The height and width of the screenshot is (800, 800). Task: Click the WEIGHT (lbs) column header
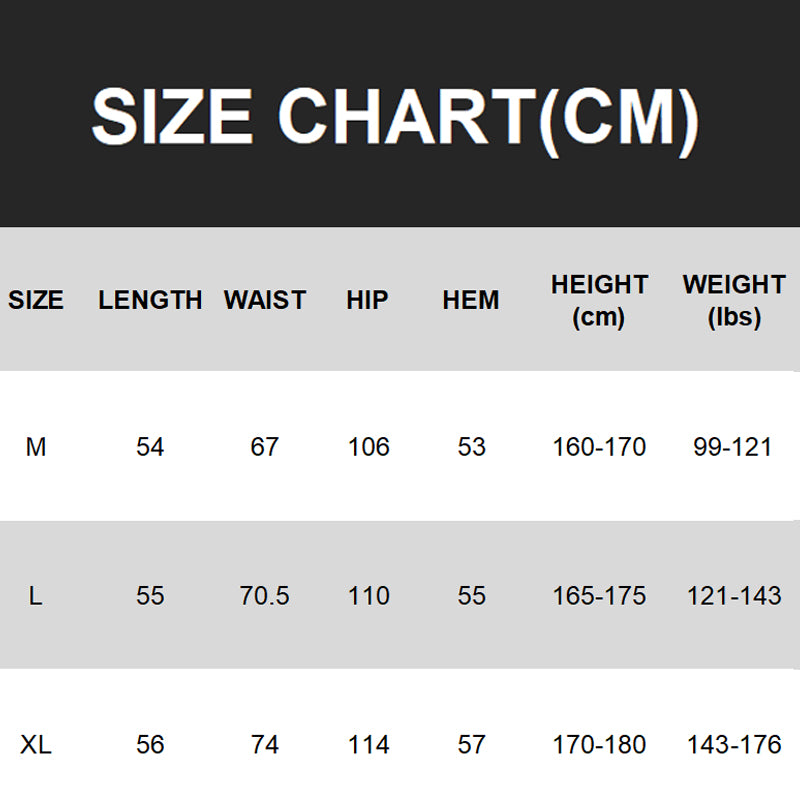pos(734,301)
